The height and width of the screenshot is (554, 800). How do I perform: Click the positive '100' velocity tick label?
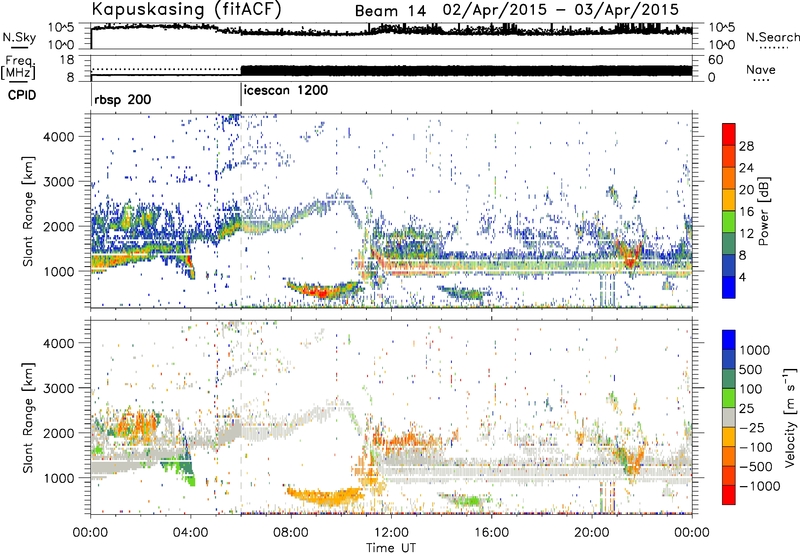pyautogui.click(x=751, y=389)
